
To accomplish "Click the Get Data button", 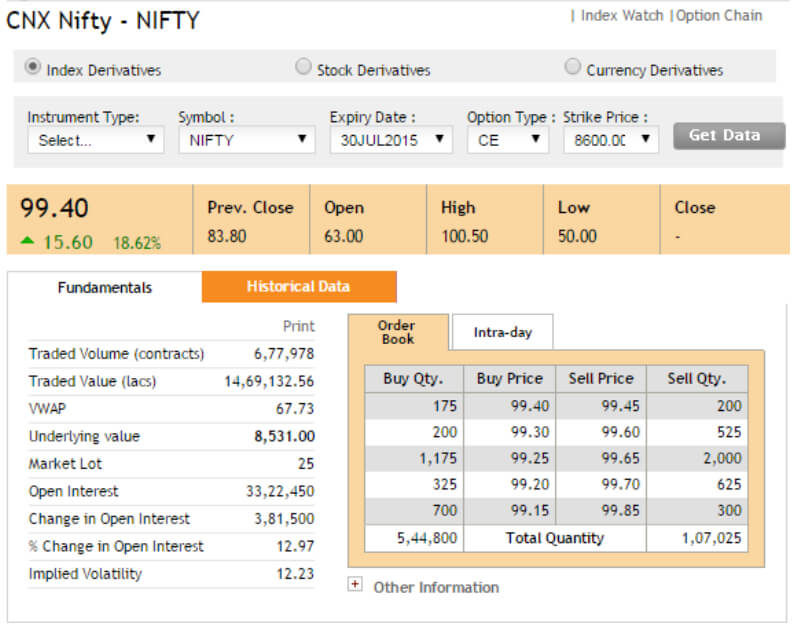I will pos(729,136).
